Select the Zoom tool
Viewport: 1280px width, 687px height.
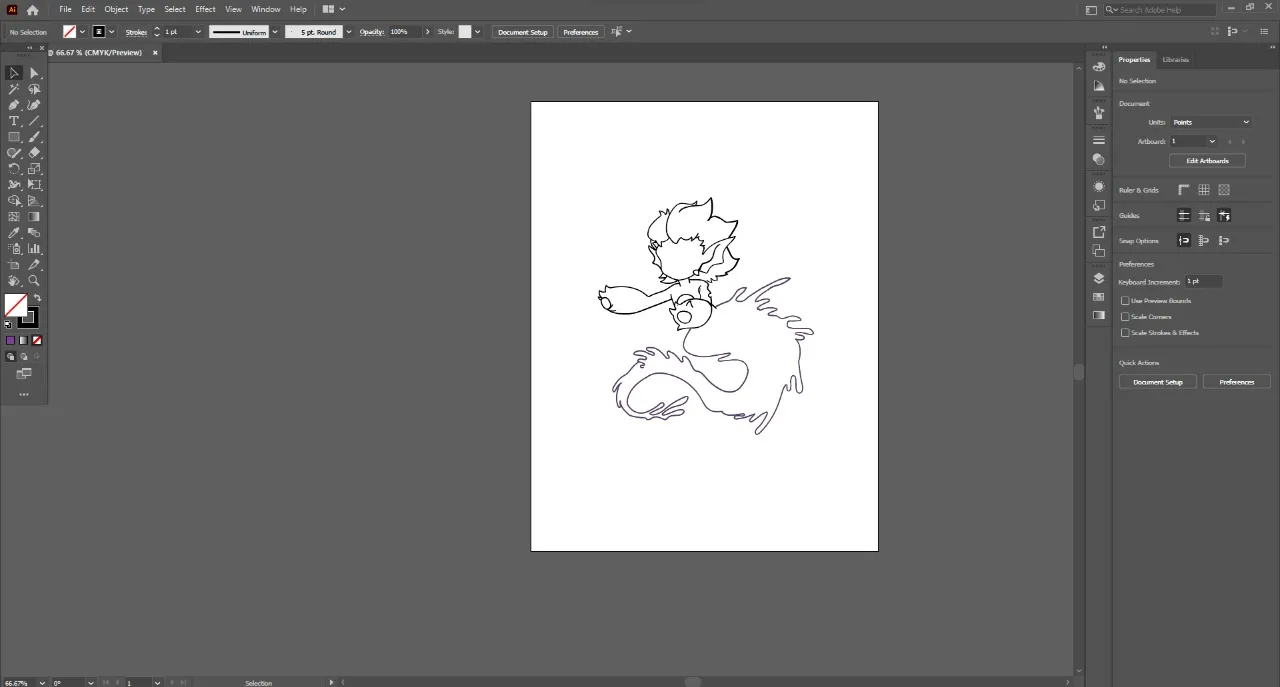pyautogui.click(x=34, y=281)
